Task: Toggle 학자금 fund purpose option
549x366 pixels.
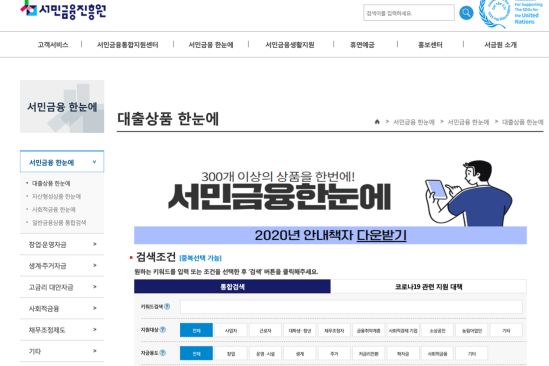Action: click(x=403, y=353)
